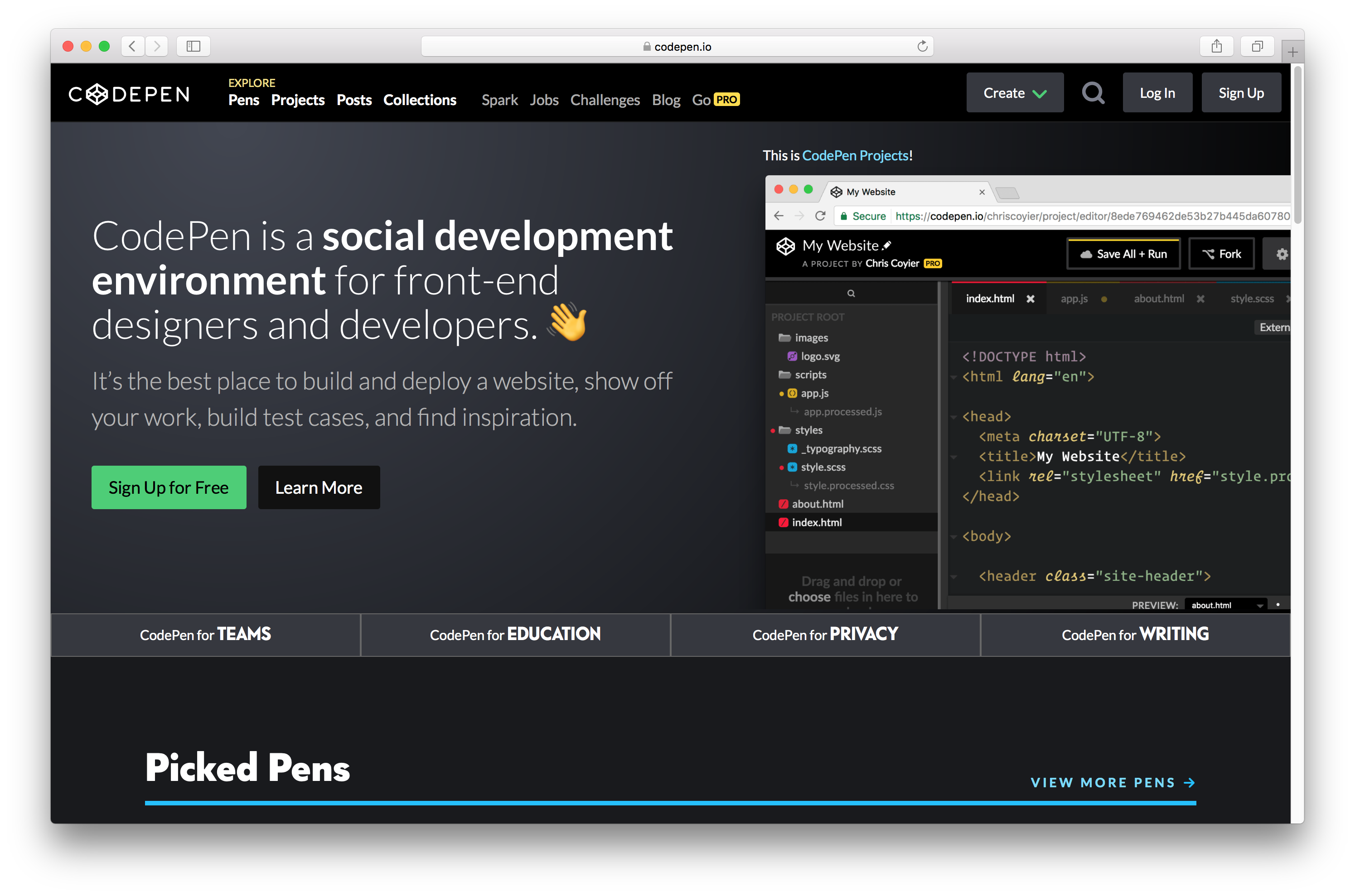Click the PRO badge next to Go
1355x896 pixels.
pos(726,99)
